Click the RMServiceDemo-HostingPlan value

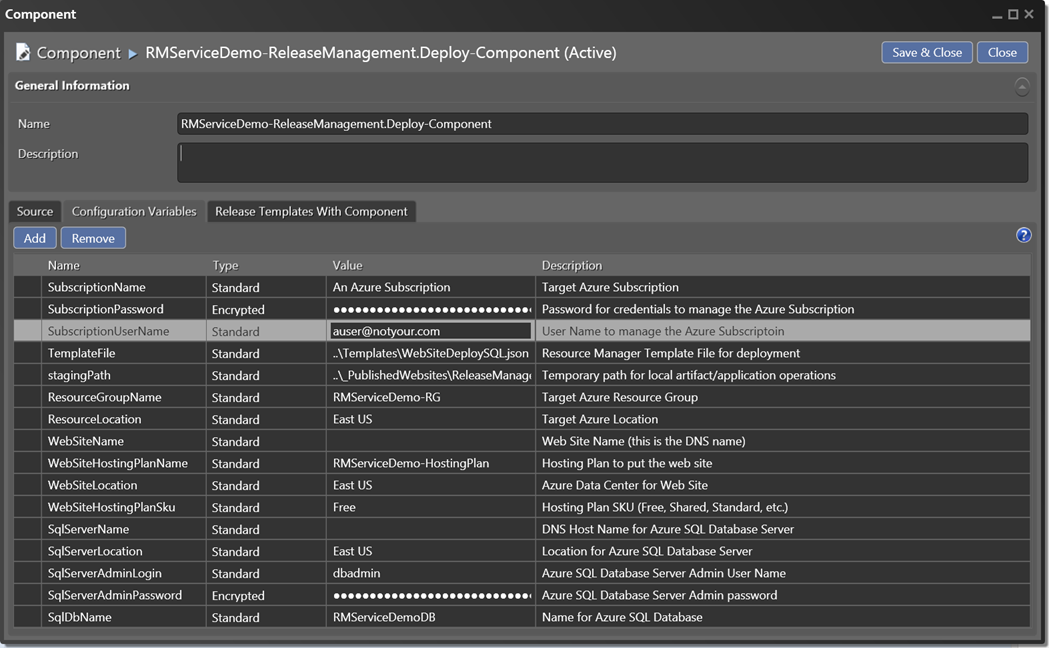pyautogui.click(x=431, y=463)
